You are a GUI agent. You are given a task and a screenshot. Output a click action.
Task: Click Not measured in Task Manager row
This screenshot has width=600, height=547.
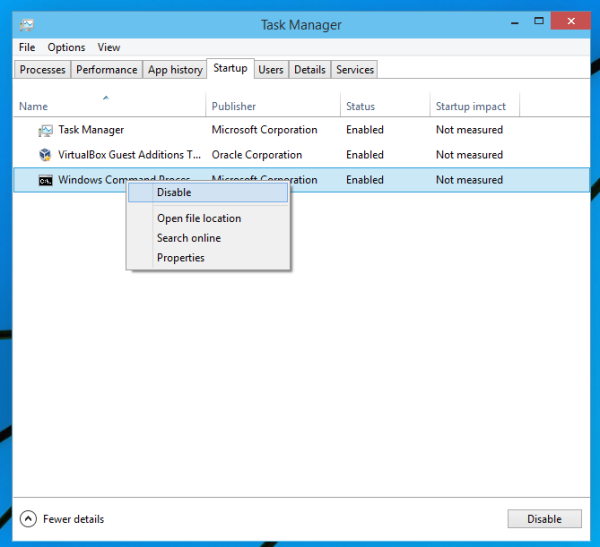(469, 130)
